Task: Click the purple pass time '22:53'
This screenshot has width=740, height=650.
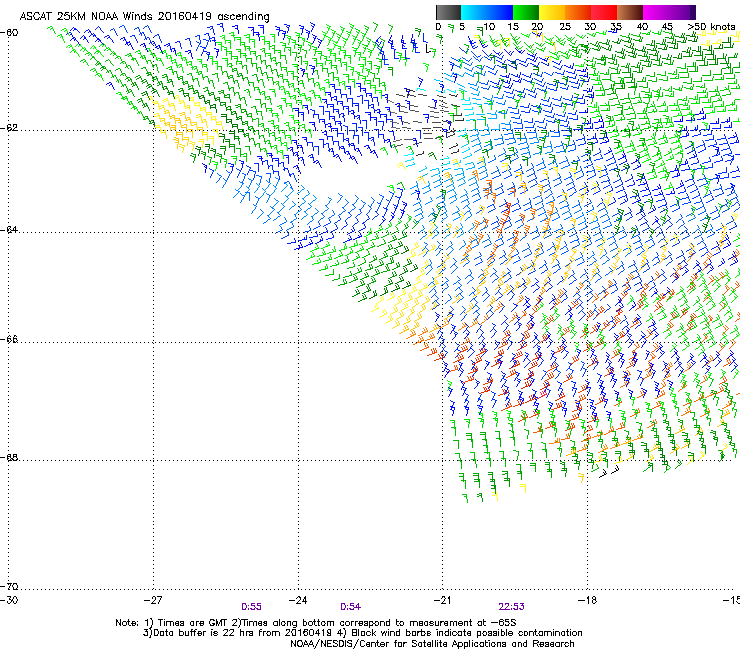Action: tap(511, 607)
